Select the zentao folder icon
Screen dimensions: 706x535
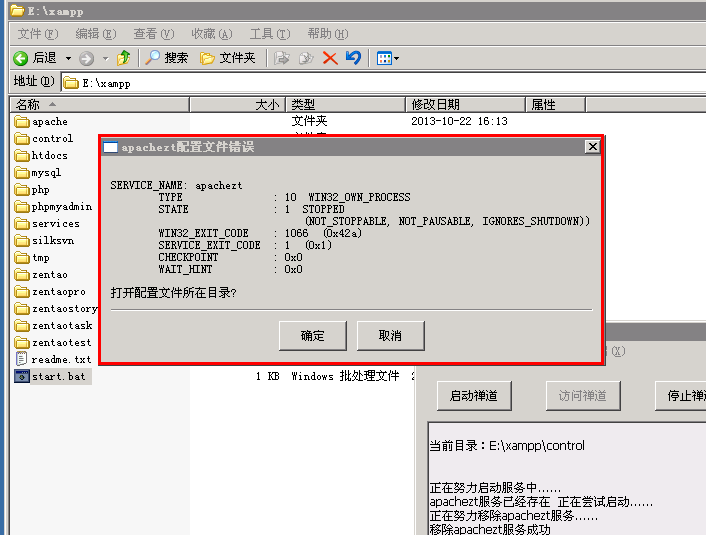(22, 274)
